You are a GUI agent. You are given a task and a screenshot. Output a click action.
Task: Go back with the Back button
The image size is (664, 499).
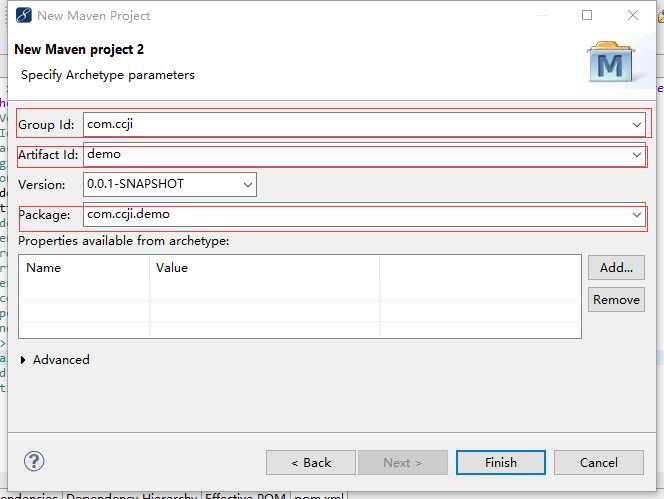click(x=311, y=462)
